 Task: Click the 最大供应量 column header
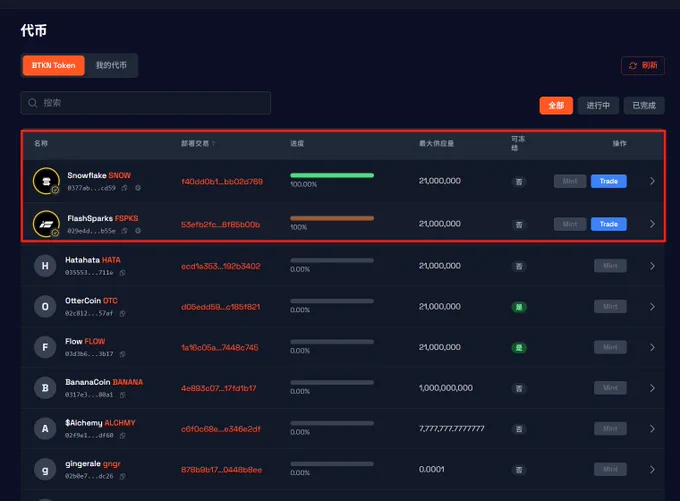coord(436,144)
